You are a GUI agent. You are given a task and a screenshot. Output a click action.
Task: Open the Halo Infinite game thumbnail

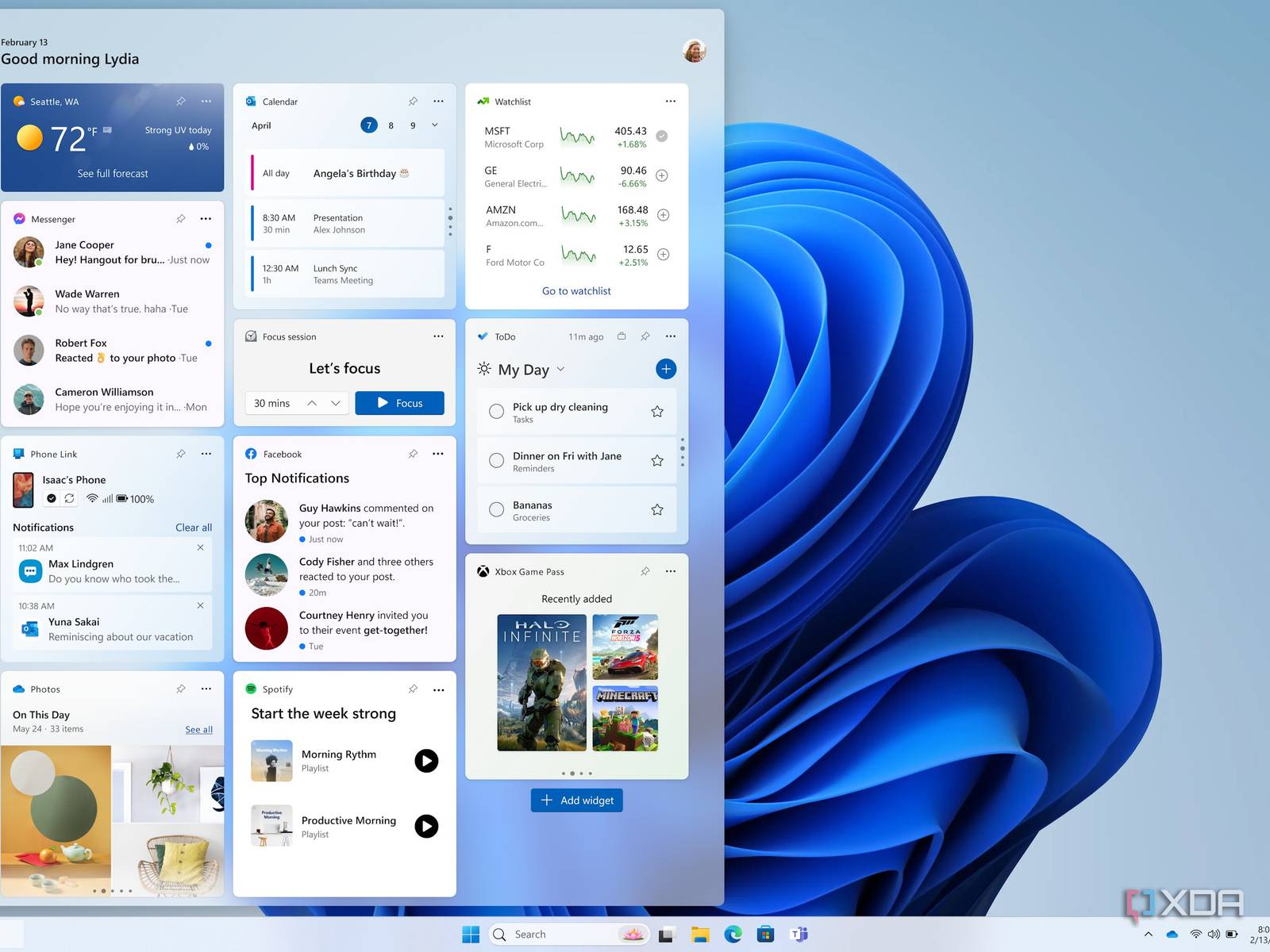(541, 682)
